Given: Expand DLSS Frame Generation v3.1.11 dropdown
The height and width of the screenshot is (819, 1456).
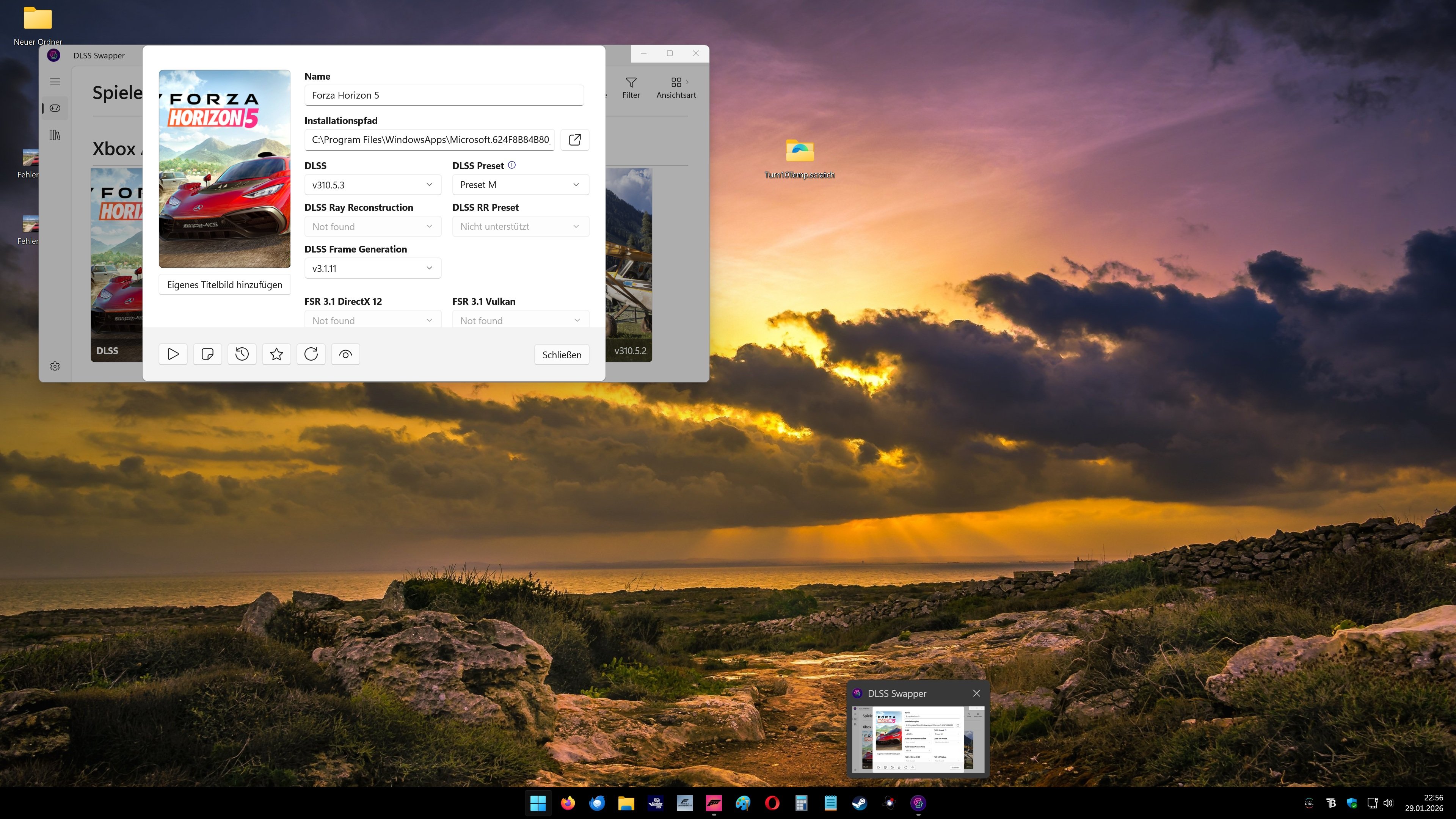Looking at the screenshot, I should (x=372, y=268).
